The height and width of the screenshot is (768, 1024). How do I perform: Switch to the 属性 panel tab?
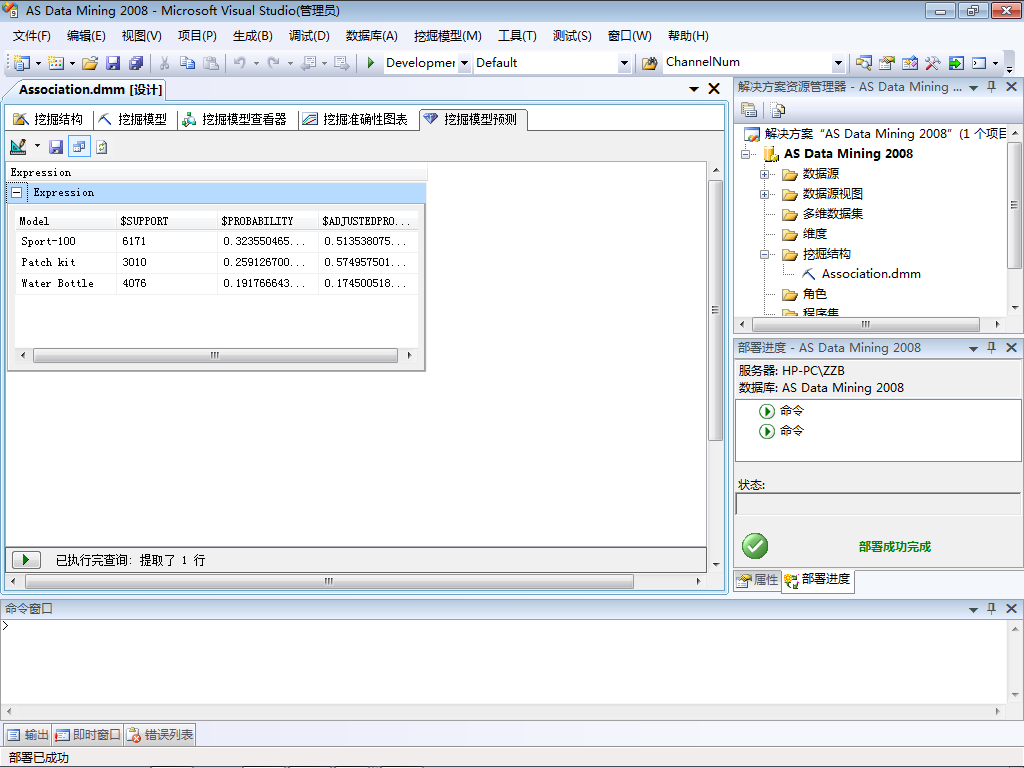coord(758,579)
